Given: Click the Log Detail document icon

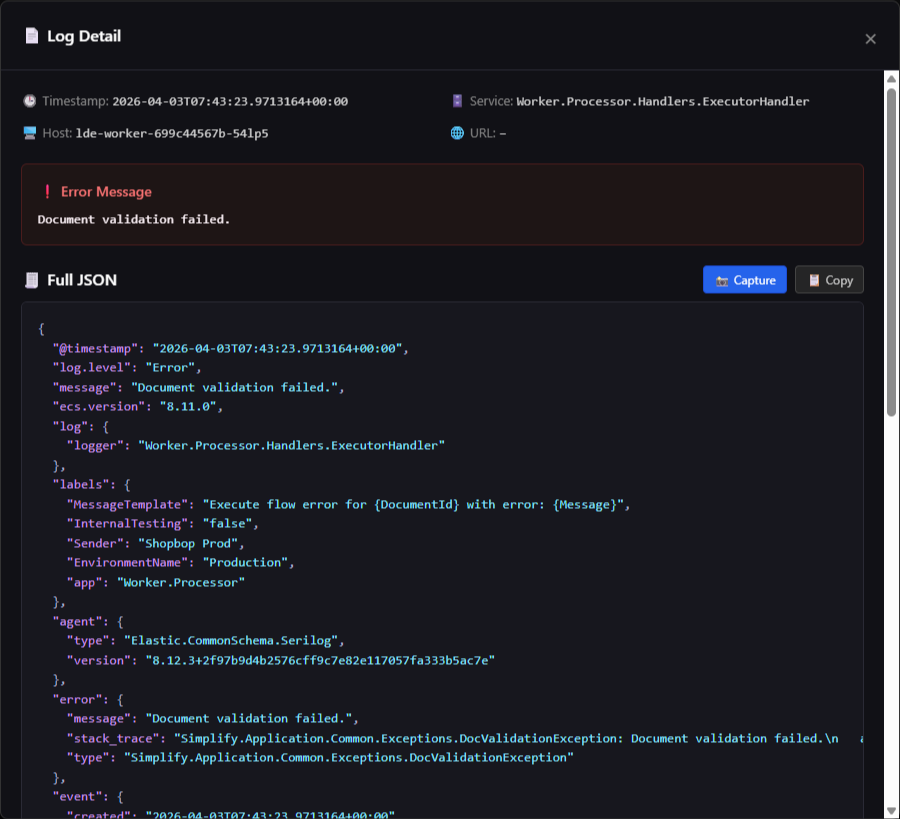Looking at the screenshot, I should 31,36.
